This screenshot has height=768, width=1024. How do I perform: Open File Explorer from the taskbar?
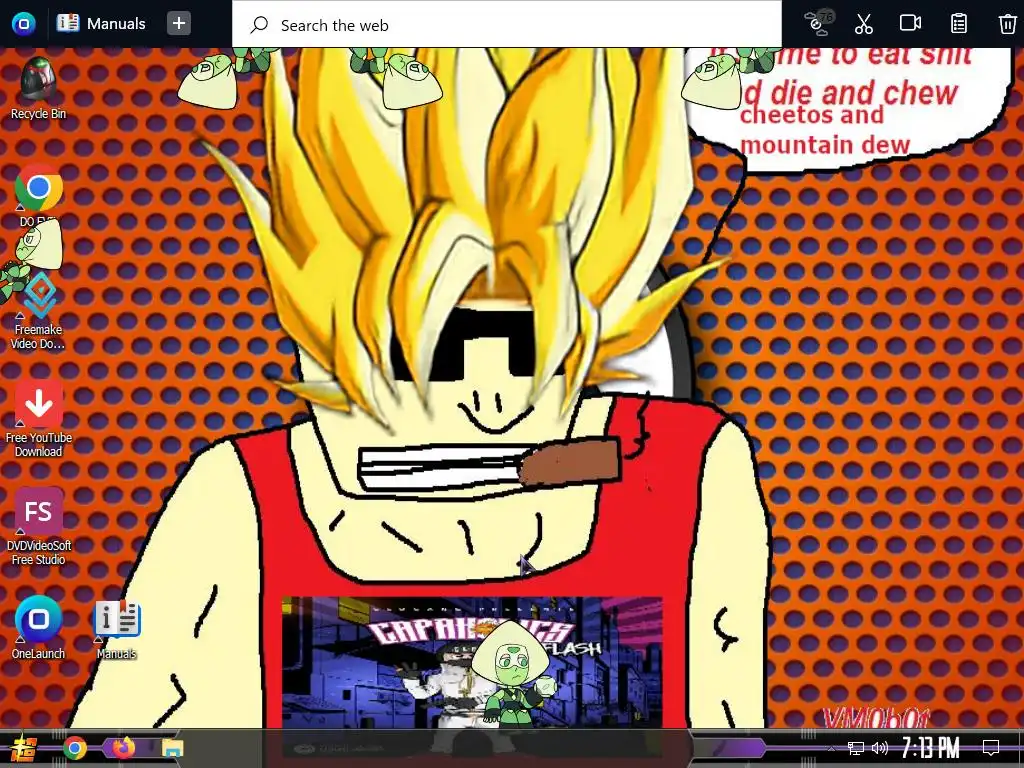click(172, 748)
